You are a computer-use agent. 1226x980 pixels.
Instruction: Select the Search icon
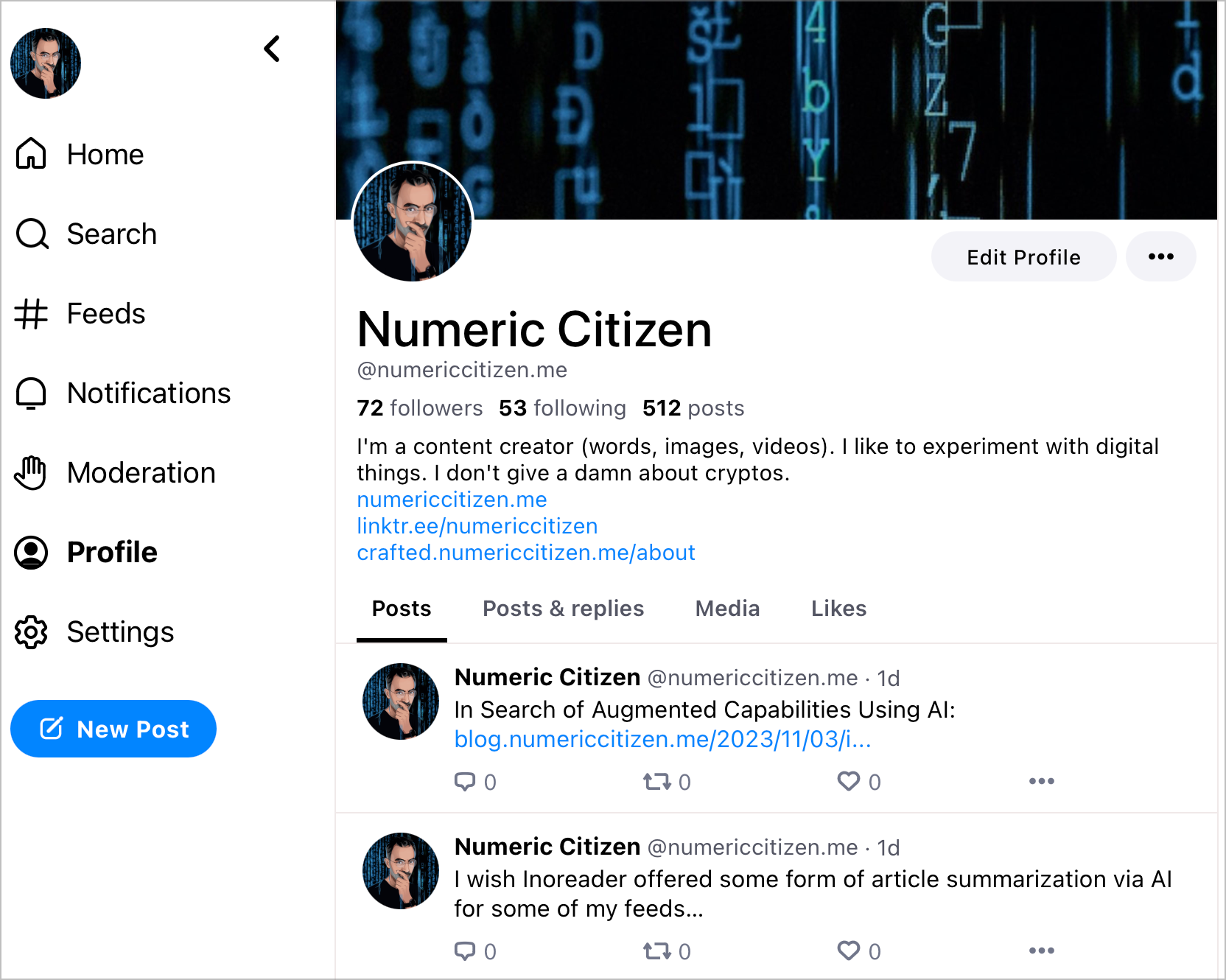(31, 234)
